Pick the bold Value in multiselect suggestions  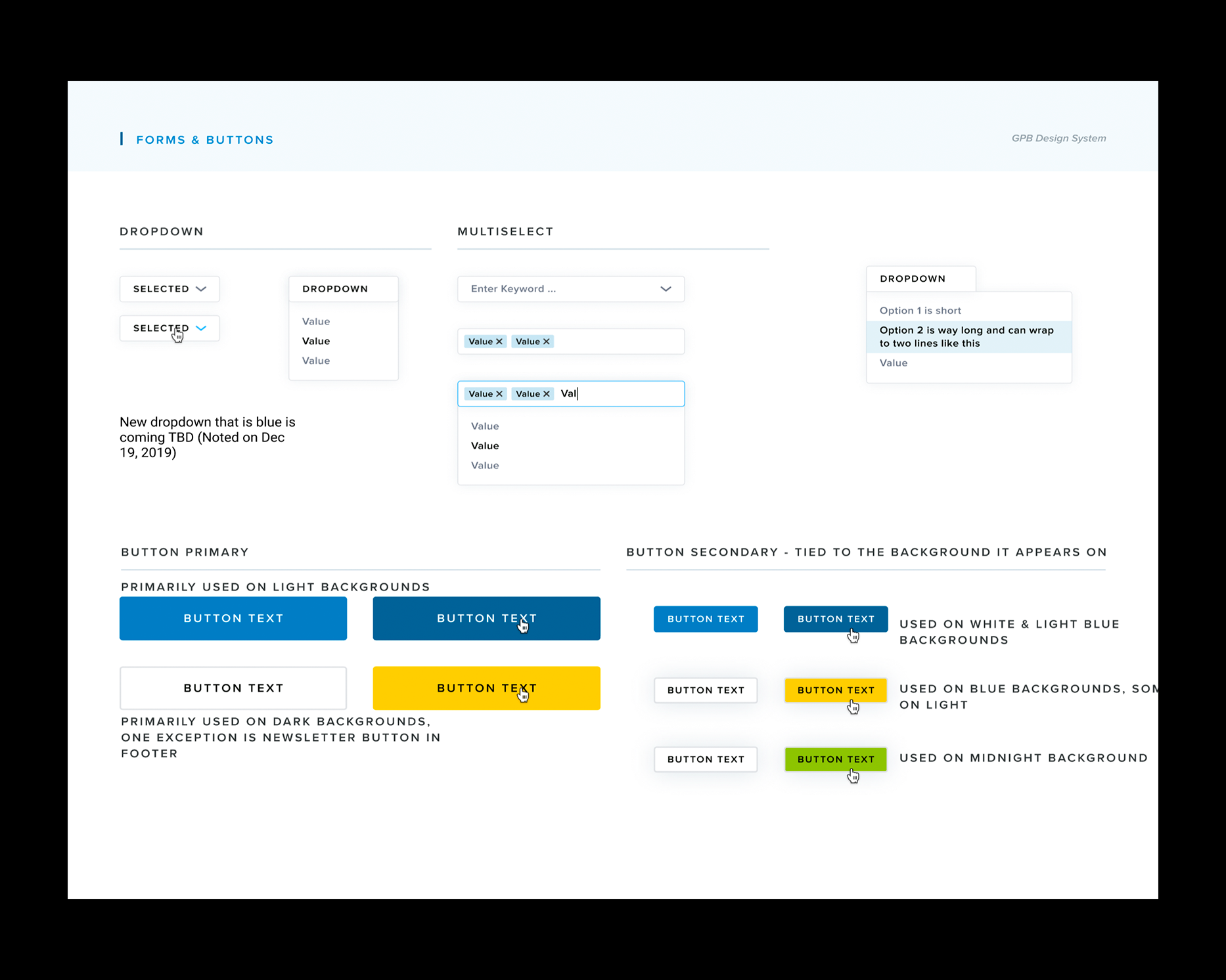pyautogui.click(x=485, y=446)
